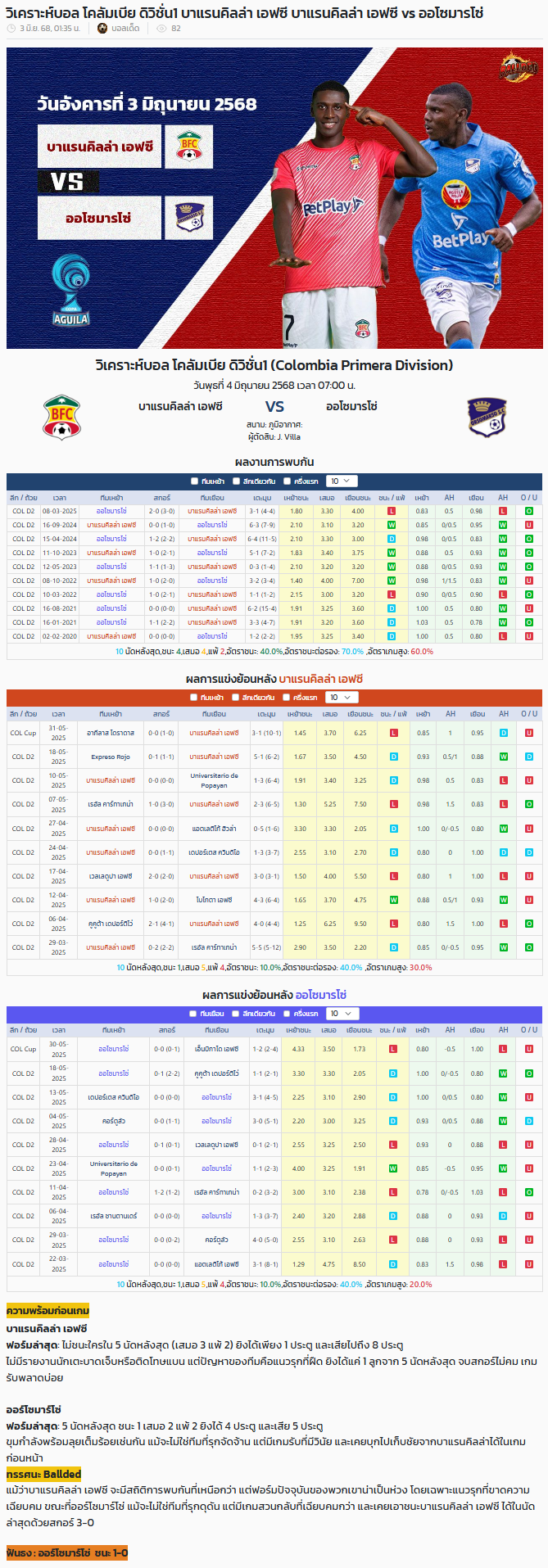Click the 4.33 home odds in the 30-05-2025 row
Viewport: 548px width, 1568px height.
tap(298, 1049)
